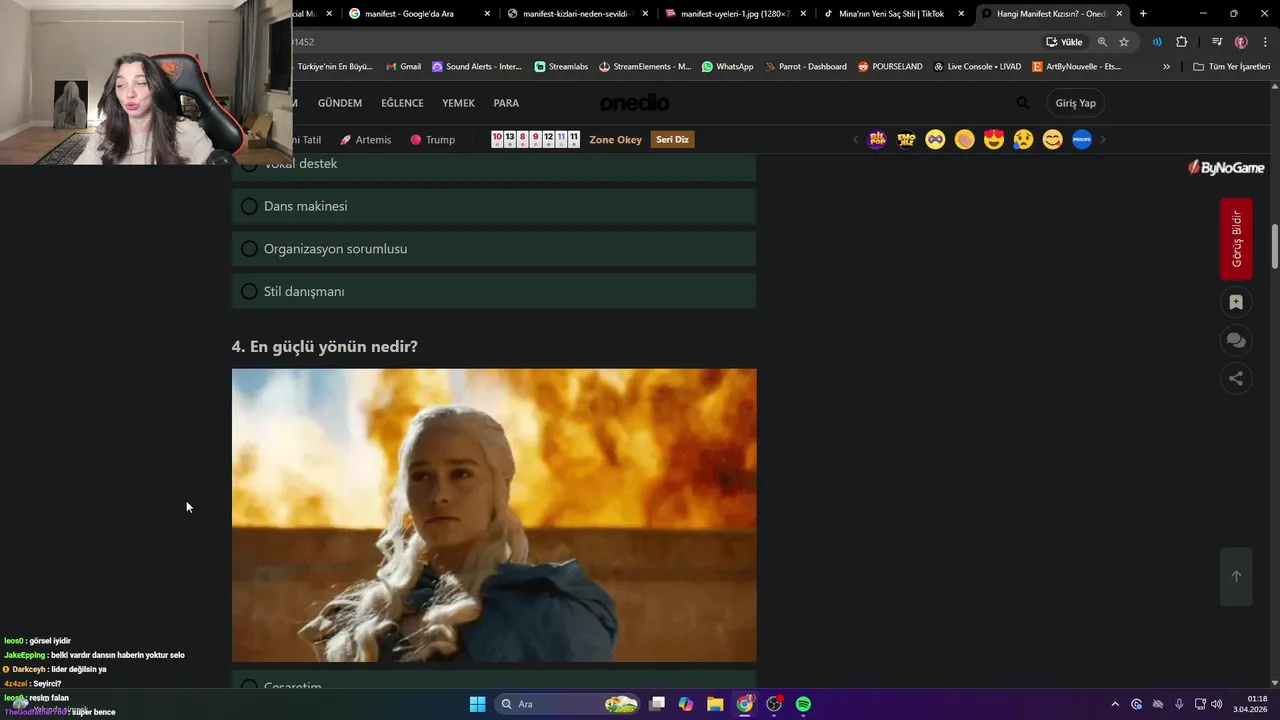Select the 'Stil danışmanı' answer option
This screenshot has width=1280, height=720.
494,291
